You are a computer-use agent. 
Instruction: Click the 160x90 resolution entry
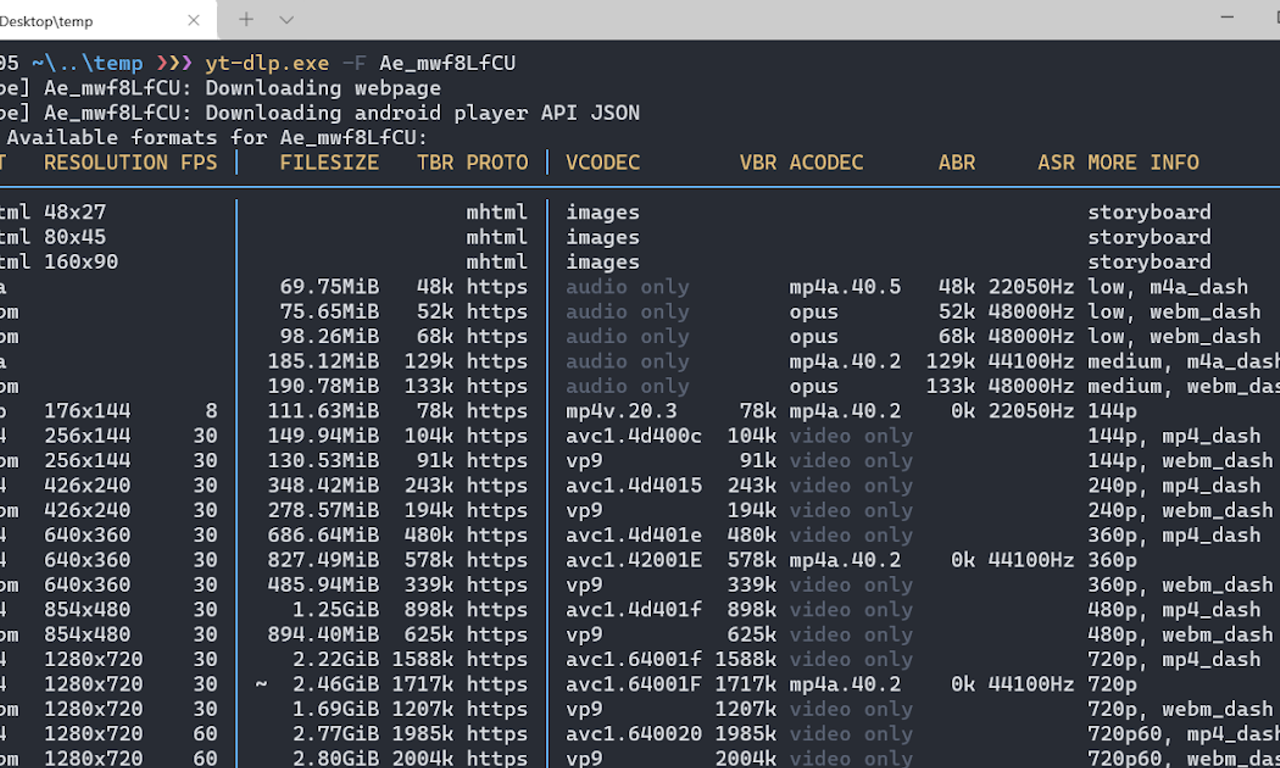coord(81,262)
